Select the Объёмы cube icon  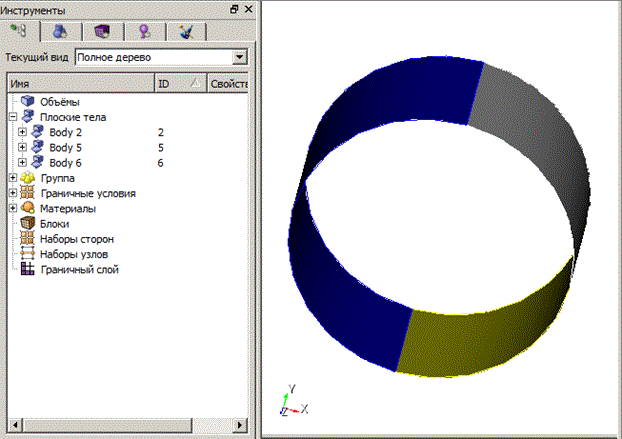(x=28, y=102)
